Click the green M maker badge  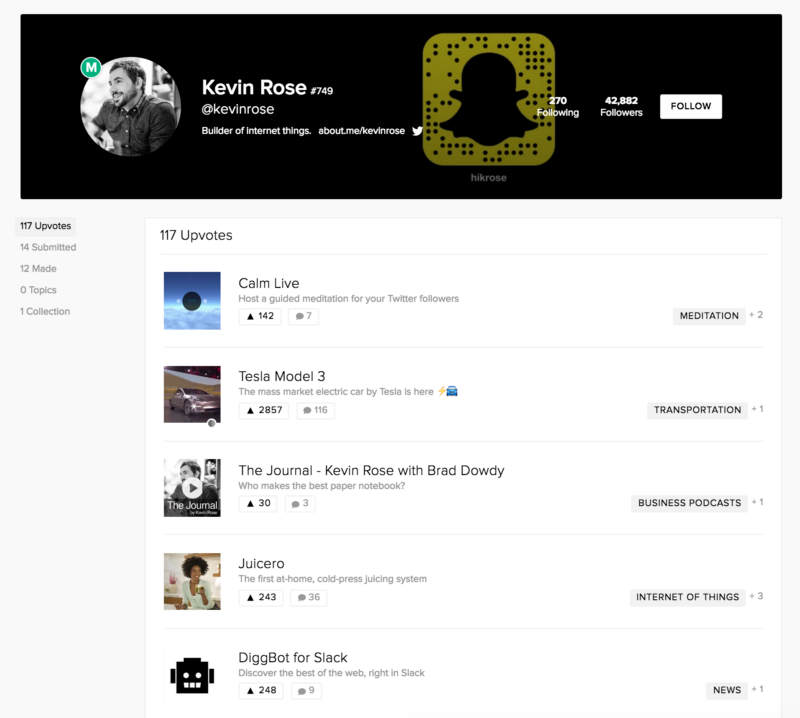(x=91, y=67)
